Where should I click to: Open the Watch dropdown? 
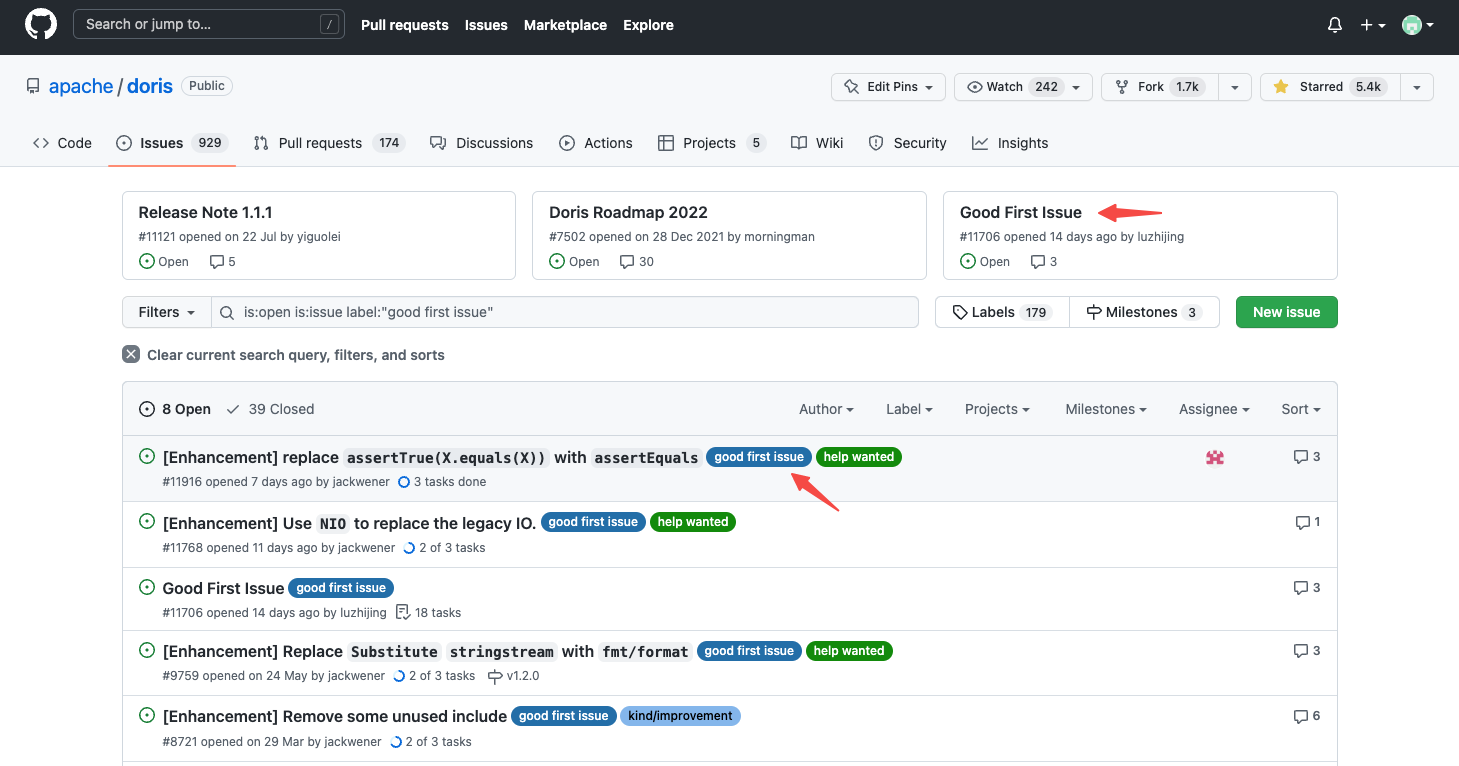click(x=1023, y=87)
